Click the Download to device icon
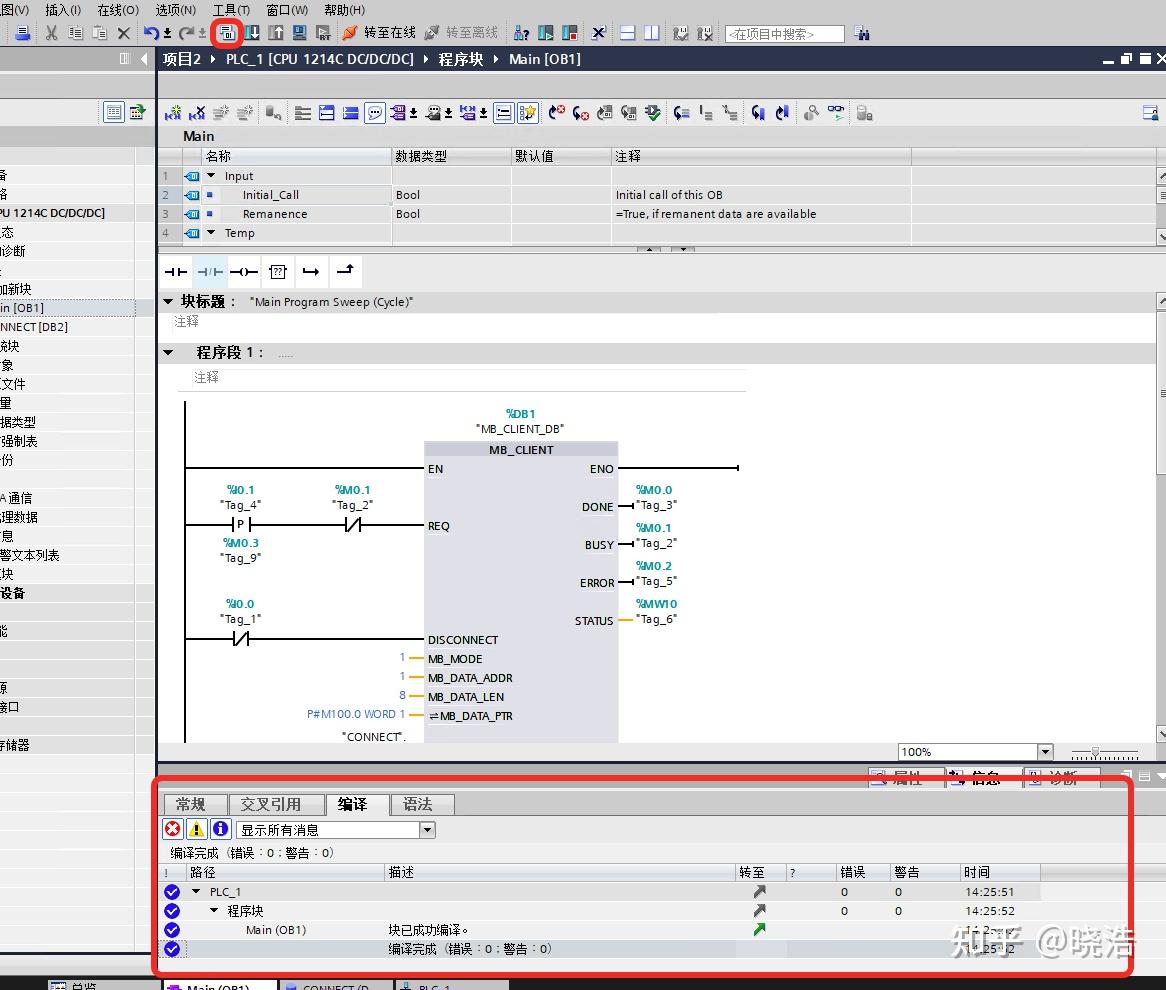 253,33
